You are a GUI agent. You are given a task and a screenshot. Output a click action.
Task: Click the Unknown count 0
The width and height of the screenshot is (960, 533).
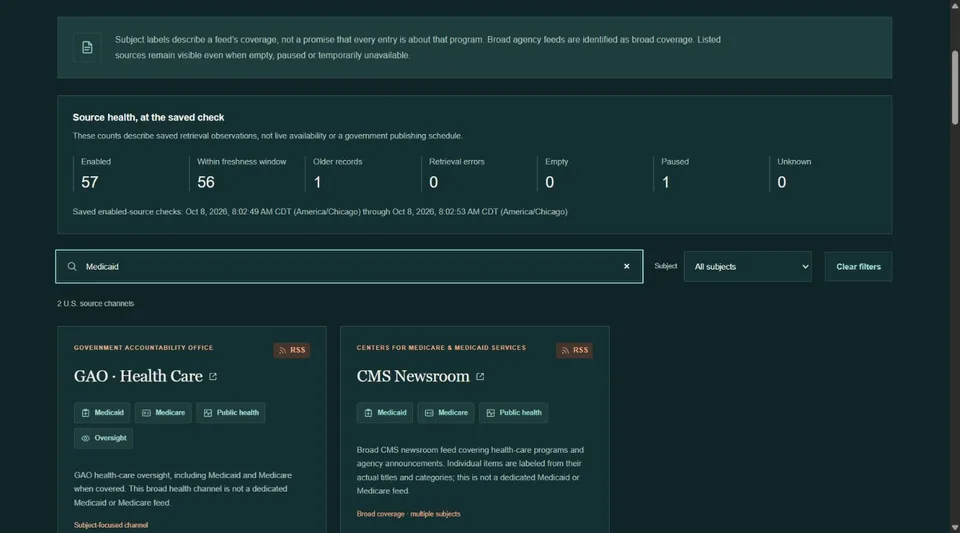782,182
